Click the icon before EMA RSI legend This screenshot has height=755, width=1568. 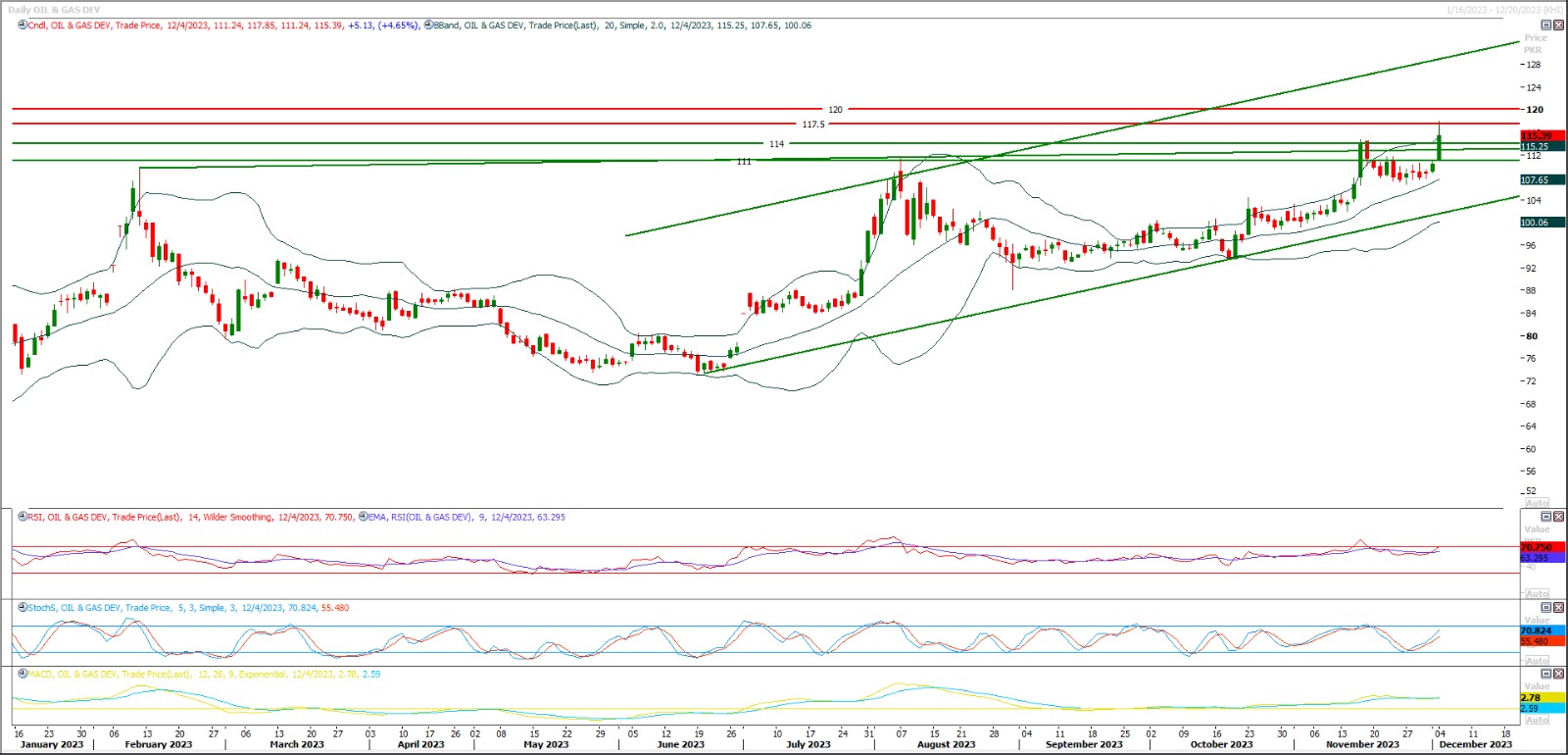coord(363,517)
